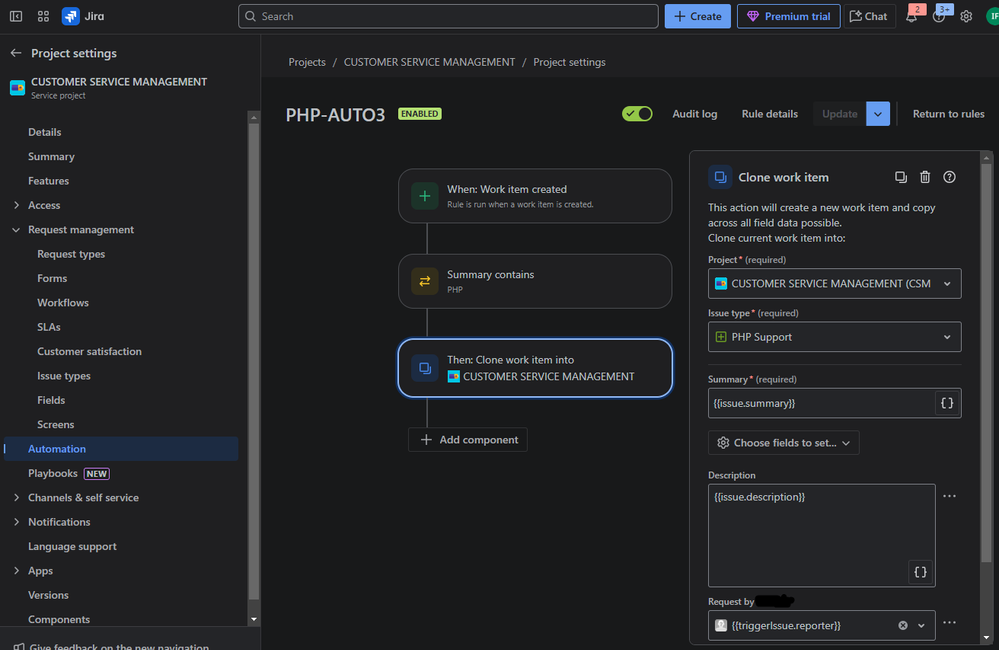999x650 pixels.
Task: Open the help icon in top bar
Action: point(939,17)
